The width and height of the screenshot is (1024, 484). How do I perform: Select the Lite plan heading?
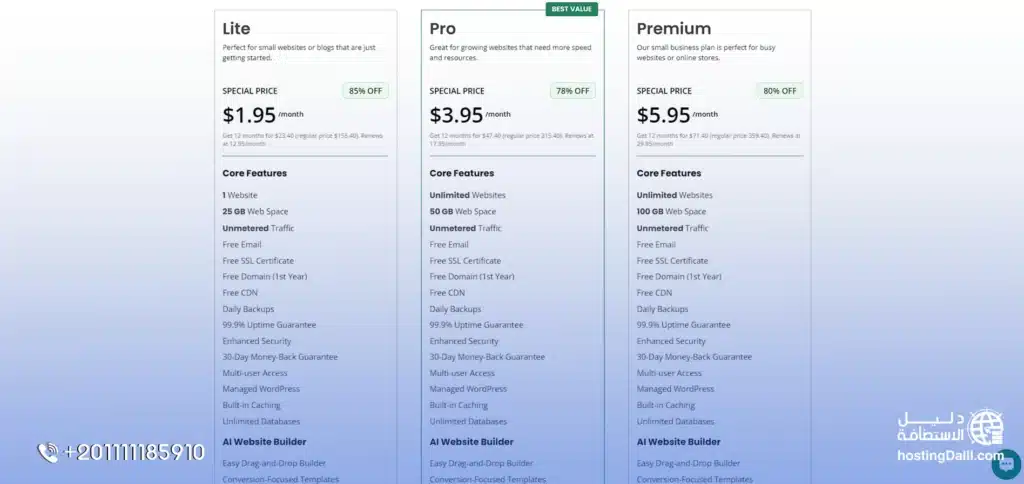pos(237,29)
